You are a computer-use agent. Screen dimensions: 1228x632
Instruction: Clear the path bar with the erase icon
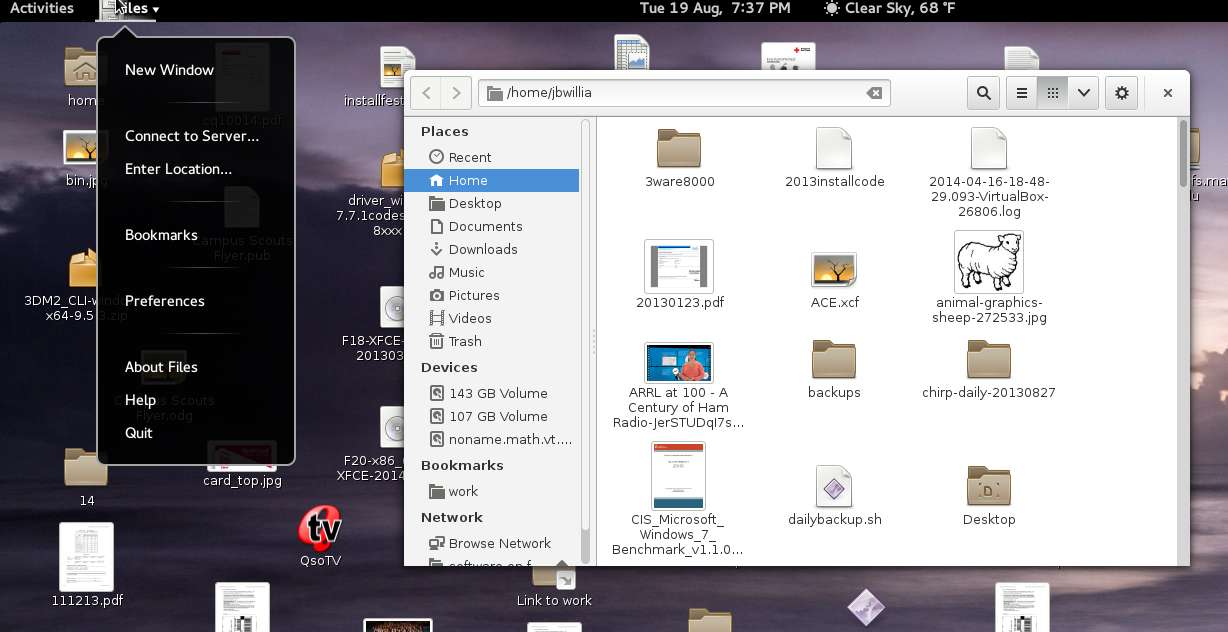[x=874, y=93]
